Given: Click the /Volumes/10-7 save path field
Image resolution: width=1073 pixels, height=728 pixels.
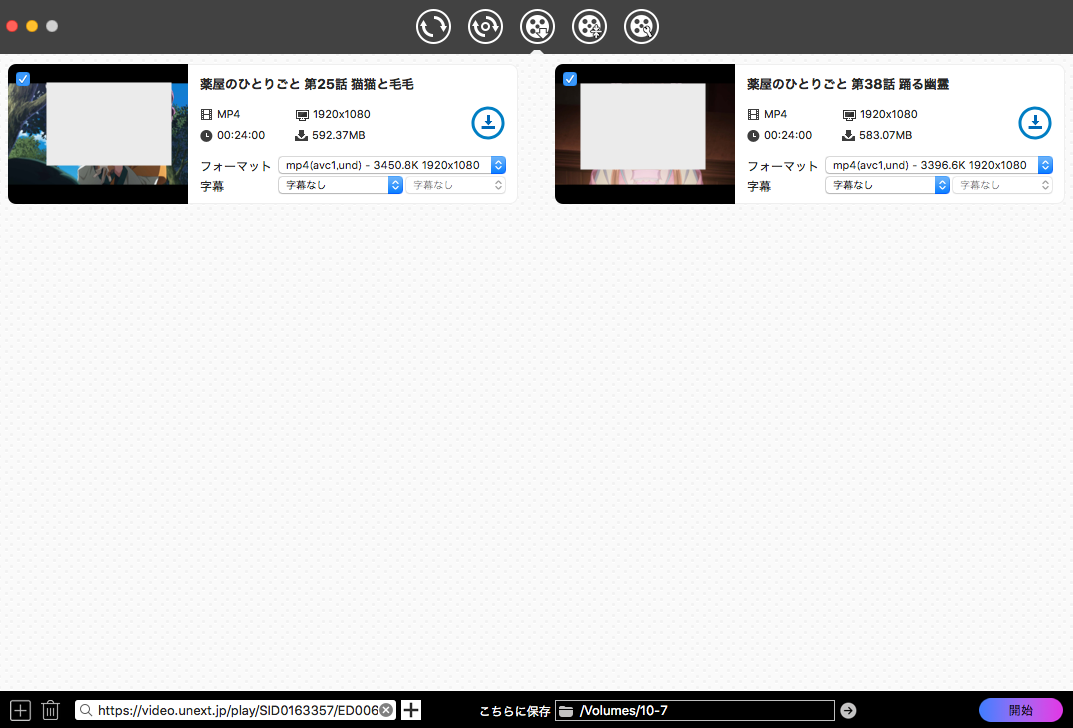Looking at the screenshot, I should [x=700, y=710].
